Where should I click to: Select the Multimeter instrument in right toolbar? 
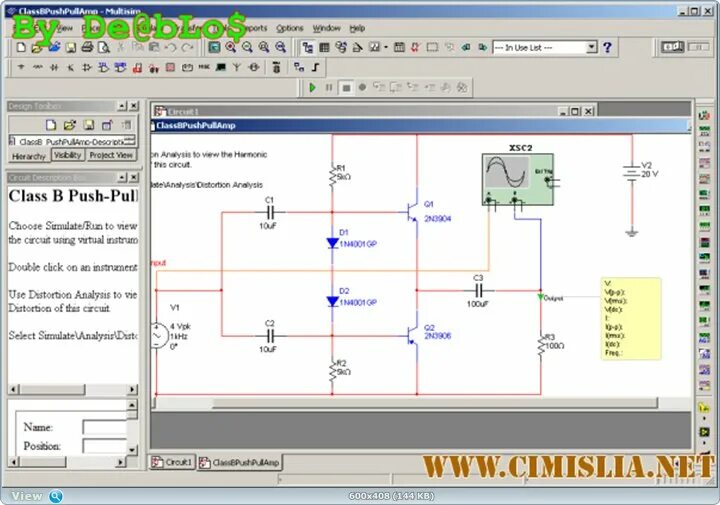pyautogui.click(x=704, y=115)
